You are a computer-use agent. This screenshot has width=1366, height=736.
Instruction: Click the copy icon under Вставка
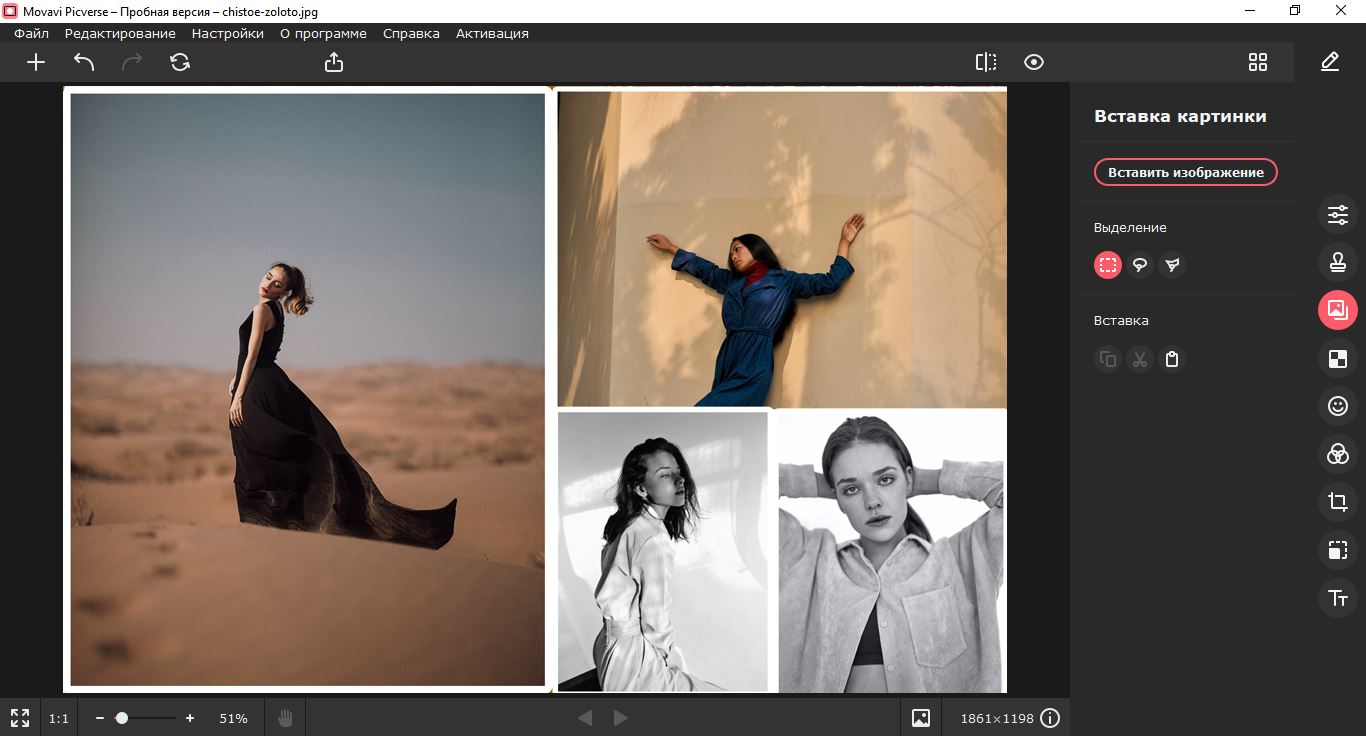(1108, 359)
